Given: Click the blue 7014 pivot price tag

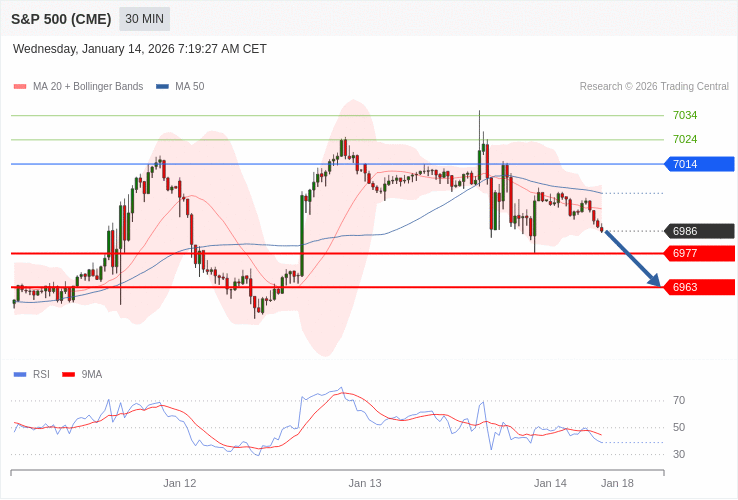Looking at the screenshot, I should click(x=699, y=164).
